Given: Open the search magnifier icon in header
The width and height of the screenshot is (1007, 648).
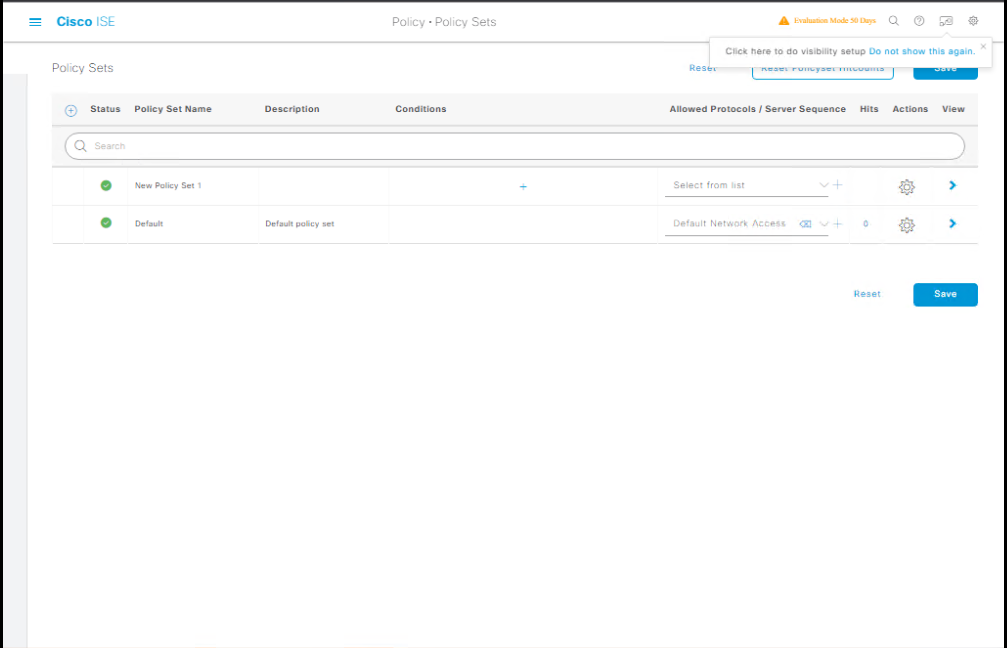Looking at the screenshot, I should click(893, 21).
